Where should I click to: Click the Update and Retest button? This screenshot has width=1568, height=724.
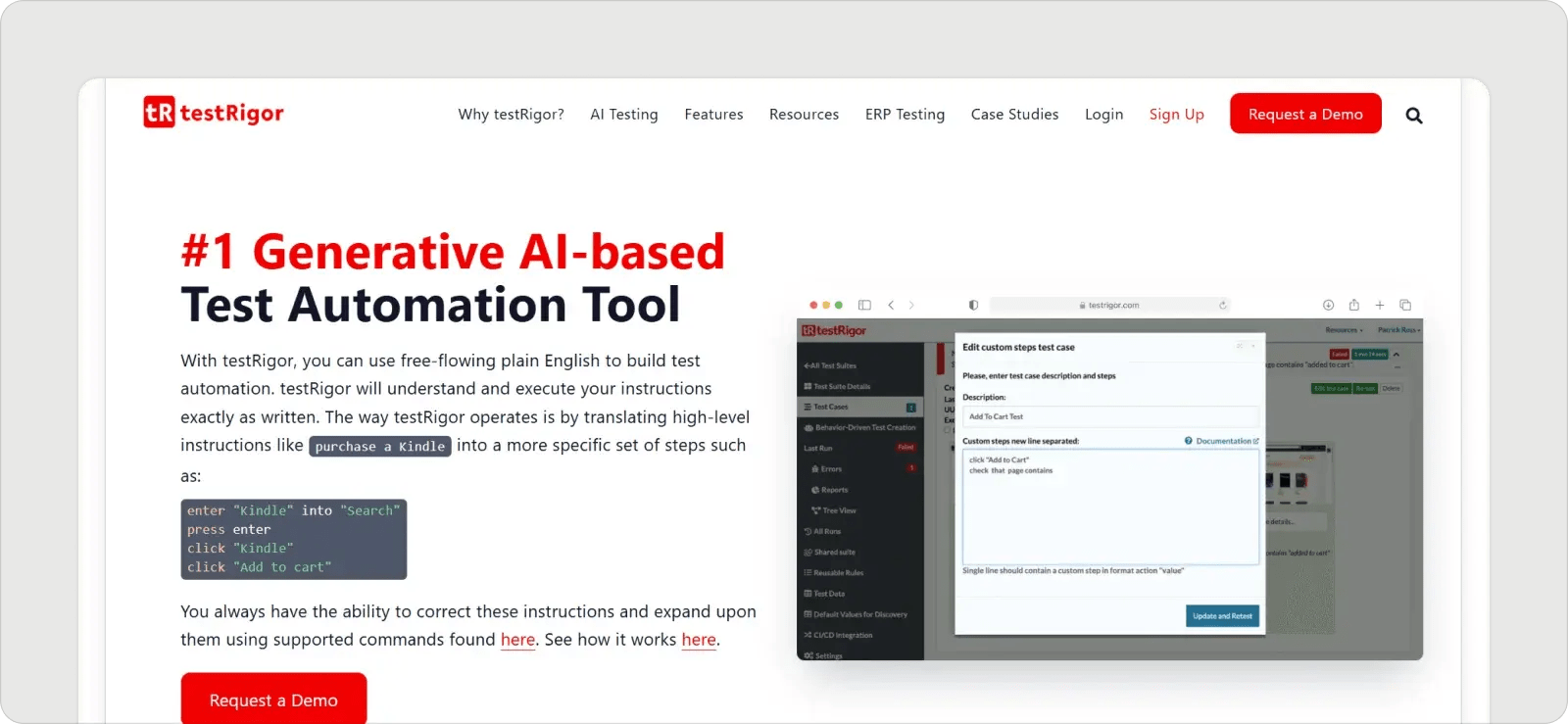click(x=1222, y=615)
